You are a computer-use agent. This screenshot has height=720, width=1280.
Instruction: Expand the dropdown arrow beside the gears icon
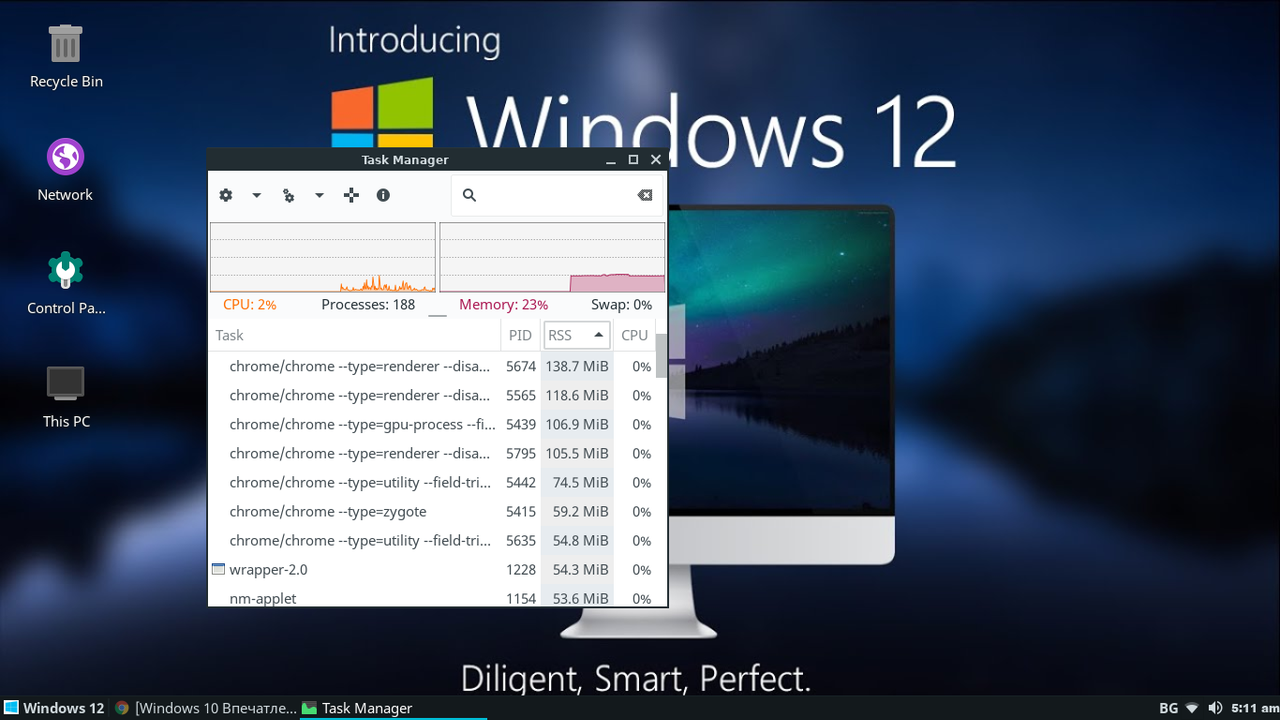point(319,196)
